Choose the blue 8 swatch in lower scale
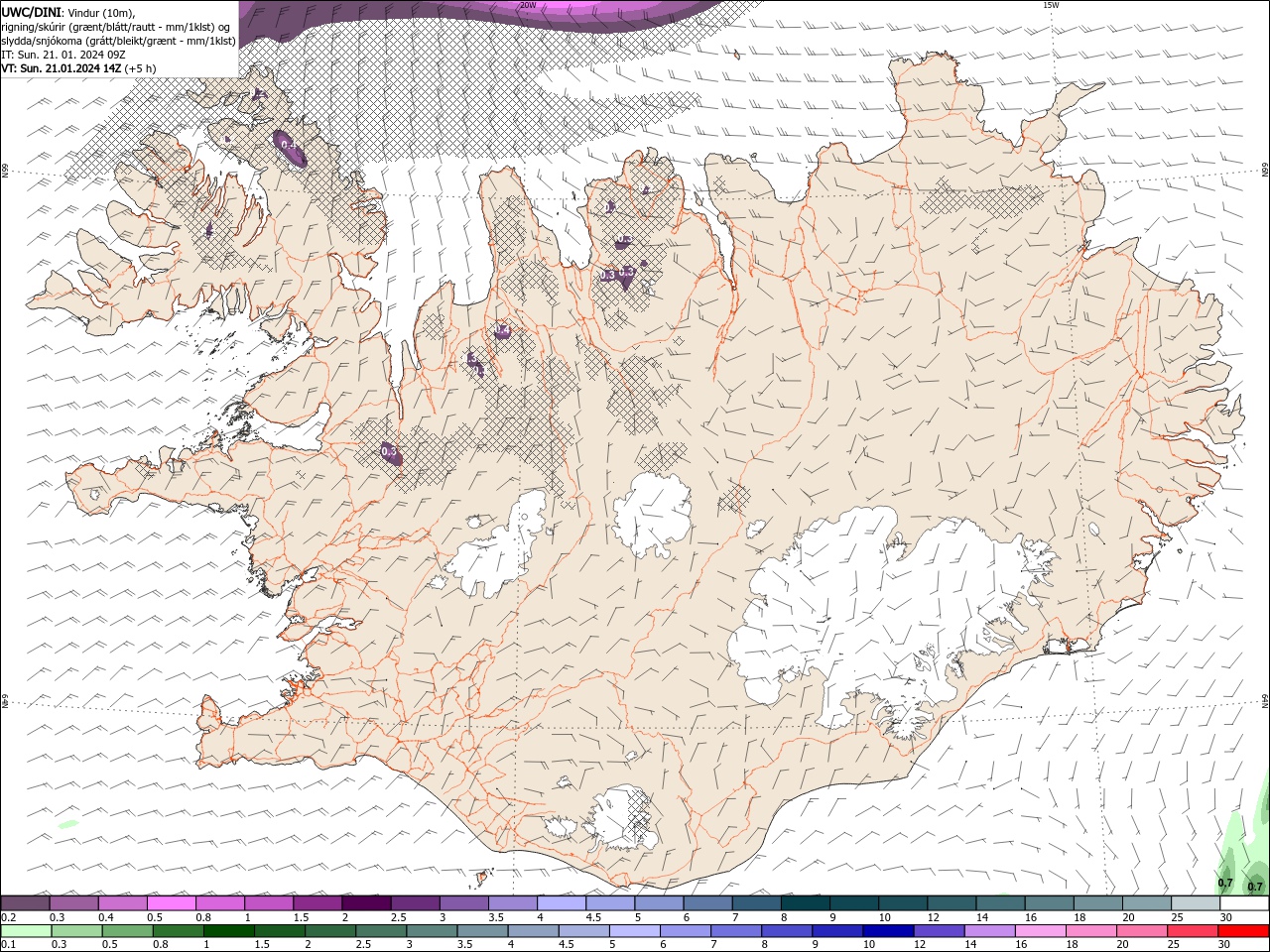This screenshot has width=1270, height=952. coord(787,931)
